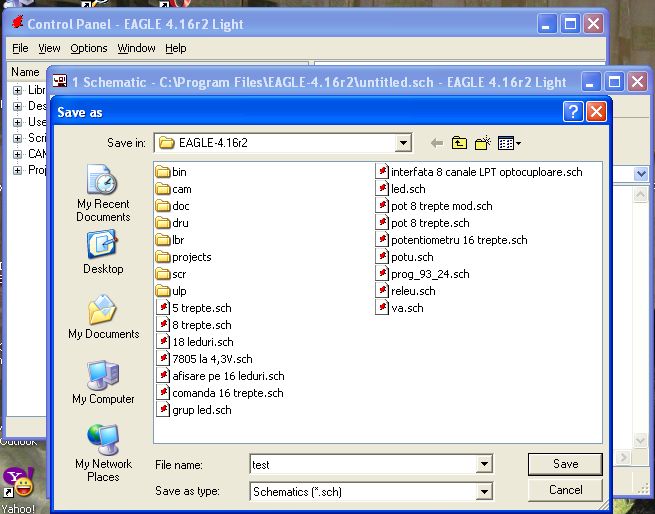
Task: Click the Save as help question button
Action: coord(573,112)
